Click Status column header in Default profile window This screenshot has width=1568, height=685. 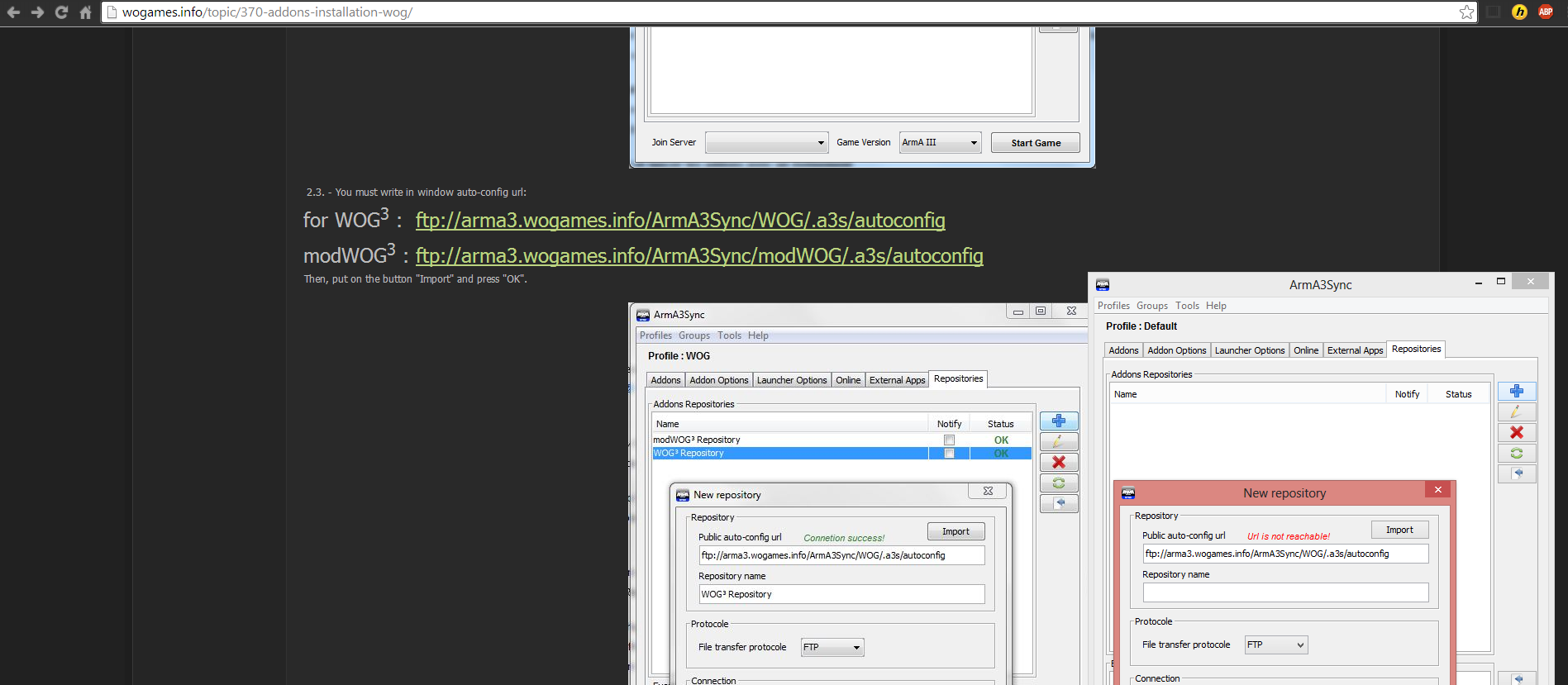(x=1458, y=394)
